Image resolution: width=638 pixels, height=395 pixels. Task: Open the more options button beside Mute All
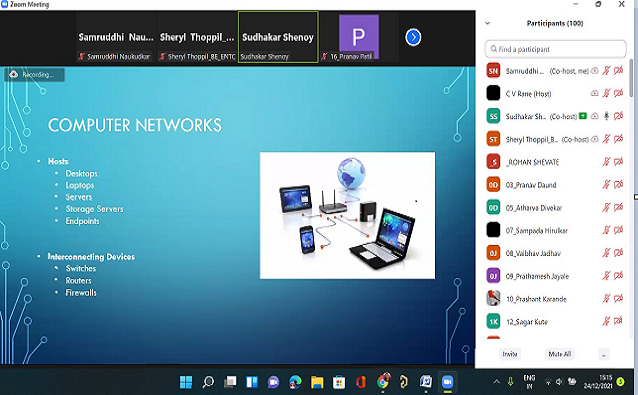[604, 354]
